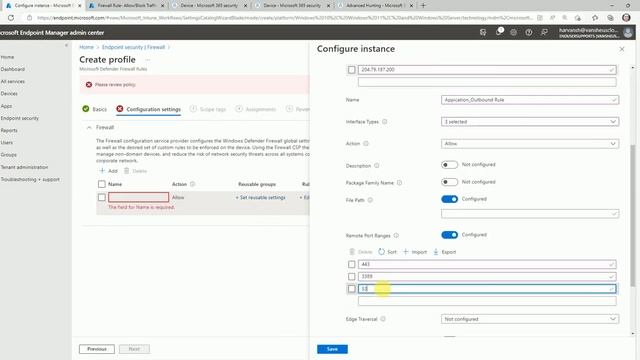Open the Interface Types dropdown
The image size is (640, 360).
click(x=530, y=122)
